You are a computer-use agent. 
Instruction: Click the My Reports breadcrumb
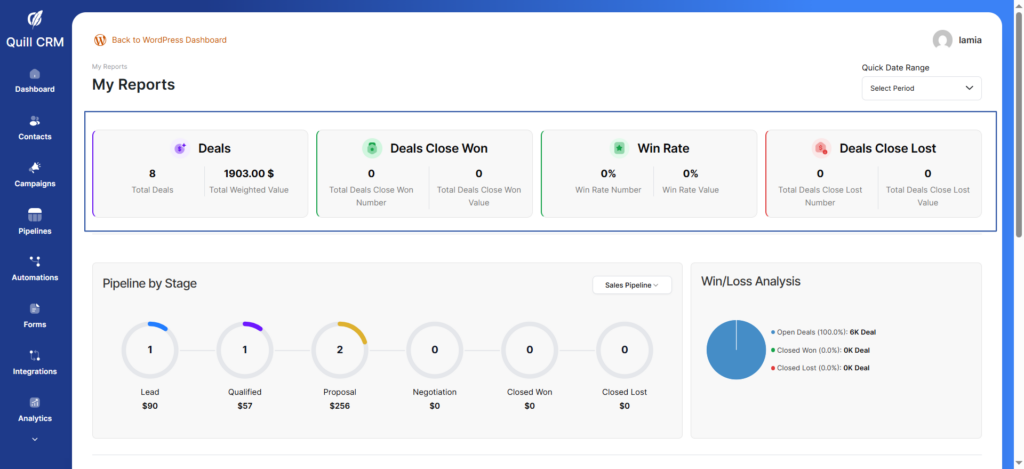tap(109, 67)
